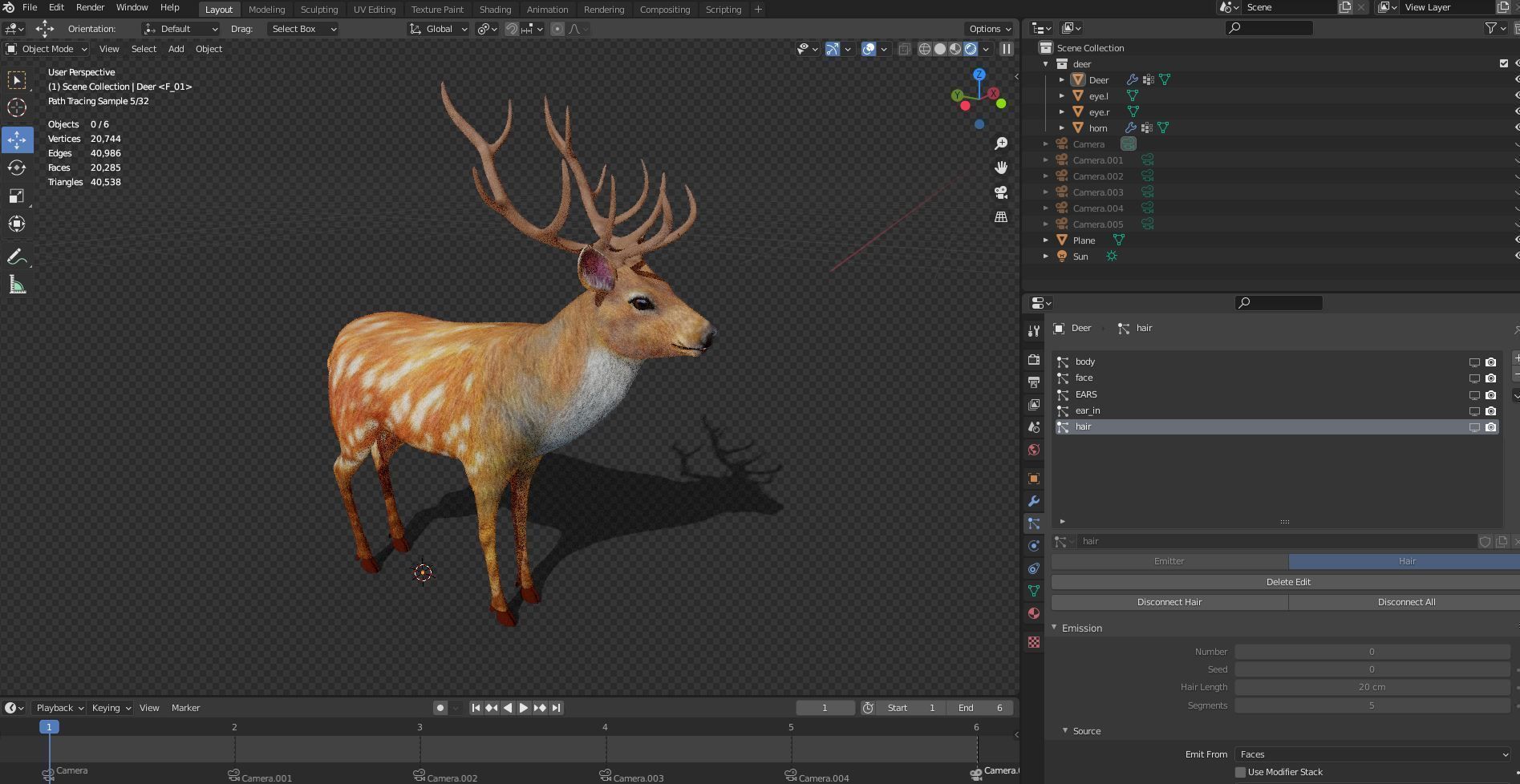Open the Material properties tab
The height and width of the screenshot is (784, 1520).
pos(1034,613)
